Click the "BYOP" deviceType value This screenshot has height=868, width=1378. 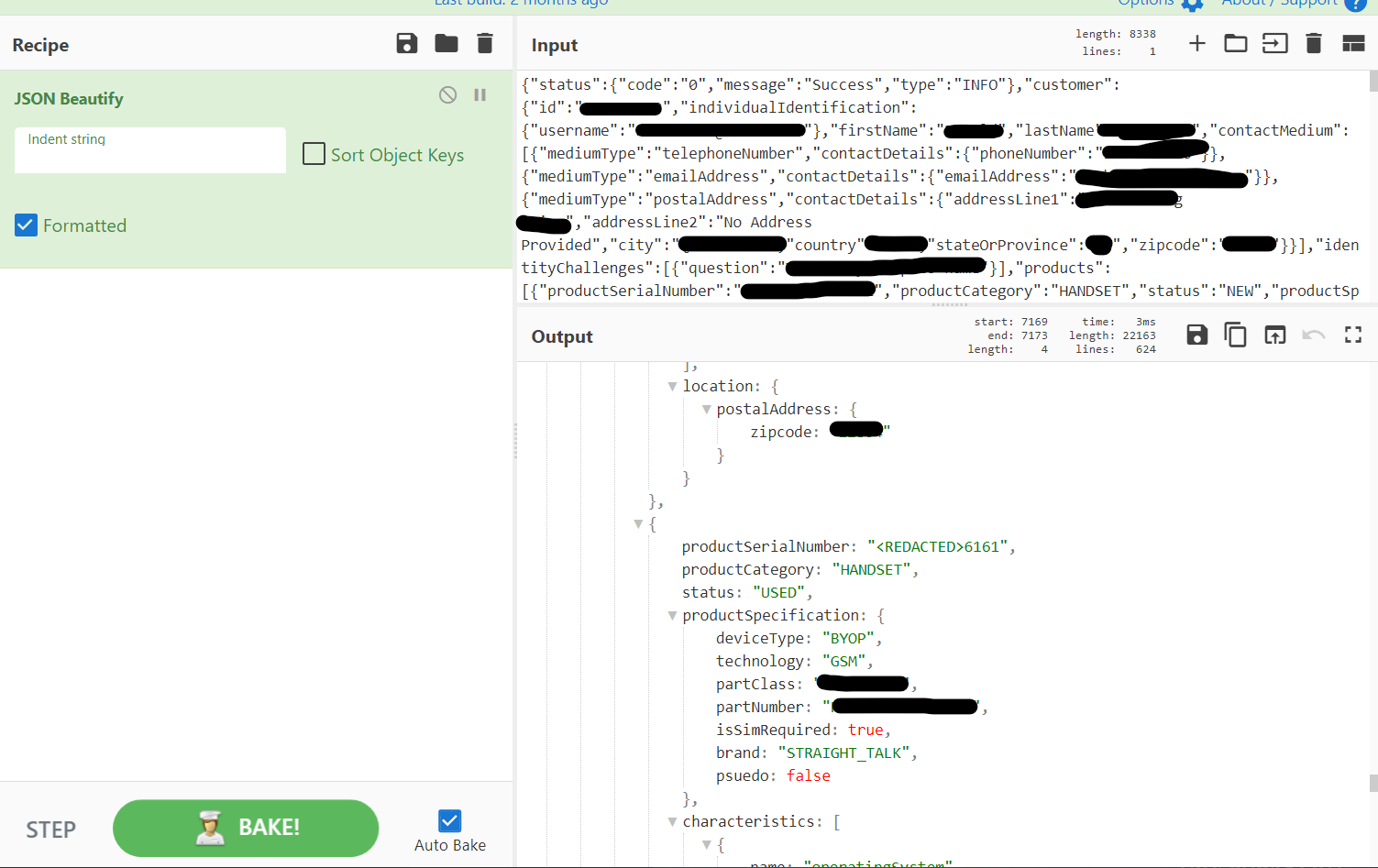(848, 639)
